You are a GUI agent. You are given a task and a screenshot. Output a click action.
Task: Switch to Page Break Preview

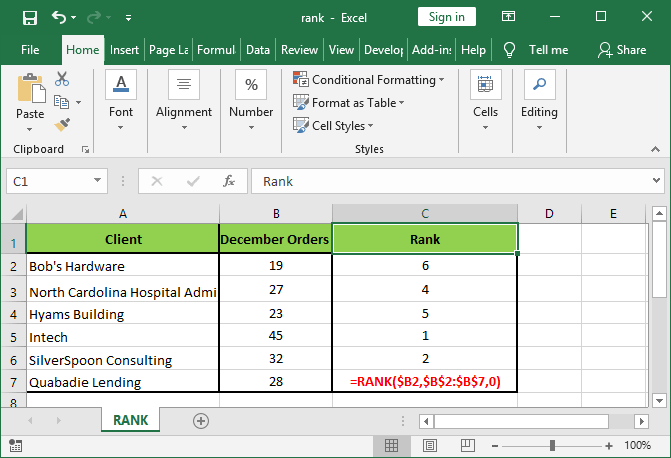pos(467,446)
